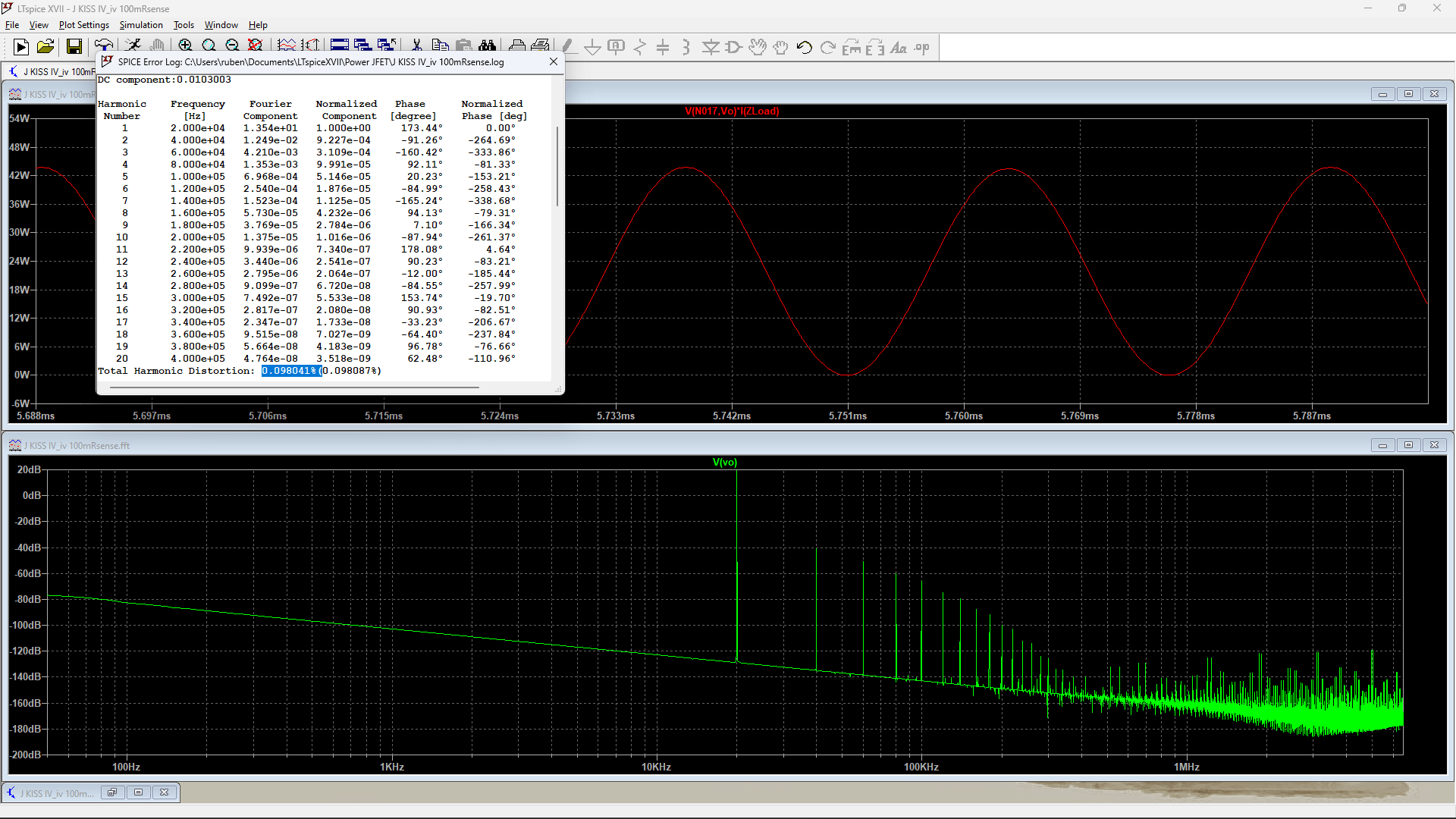Image resolution: width=1456 pixels, height=819 pixels.
Task: Click the Redo arrow icon
Action: coord(828,47)
